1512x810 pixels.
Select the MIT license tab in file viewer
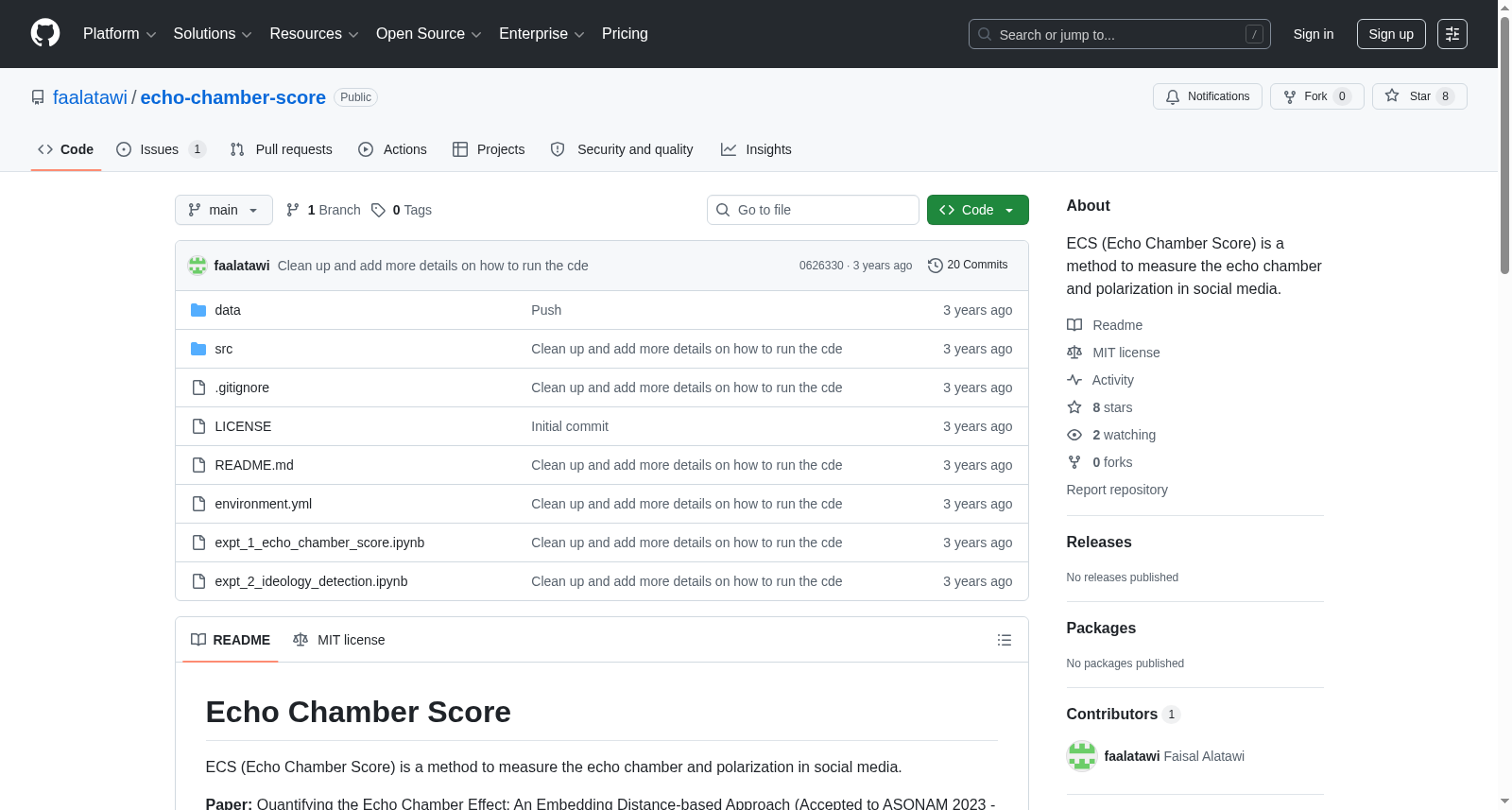[339, 640]
